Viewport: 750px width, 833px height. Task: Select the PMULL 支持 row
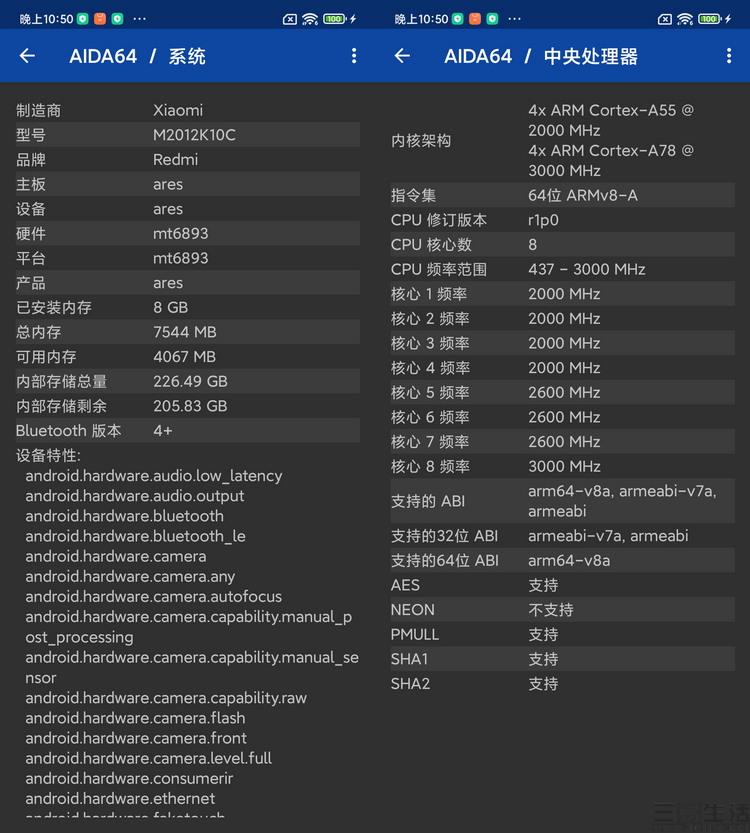coord(562,634)
